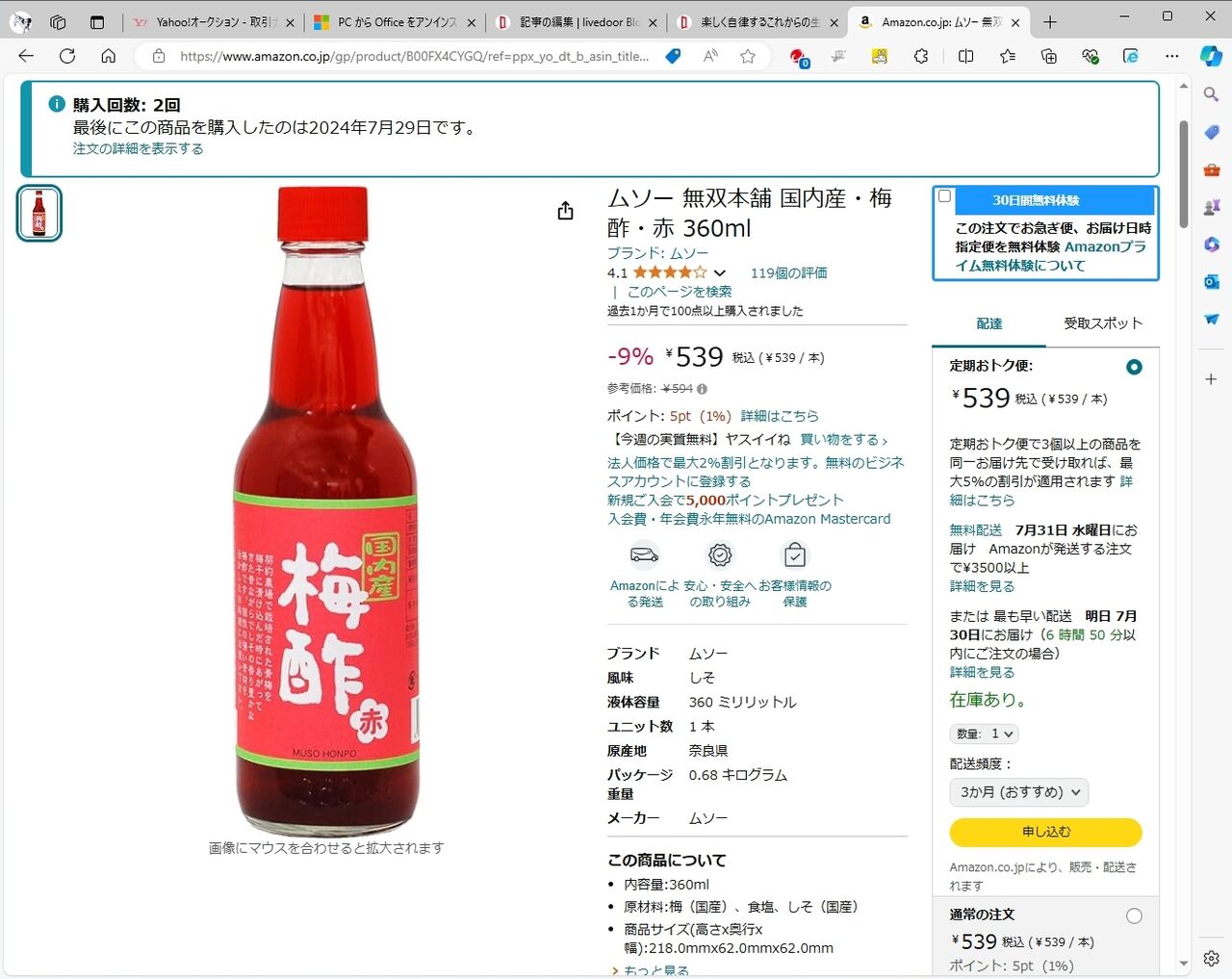Add this page to favorites star

click(x=748, y=56)
